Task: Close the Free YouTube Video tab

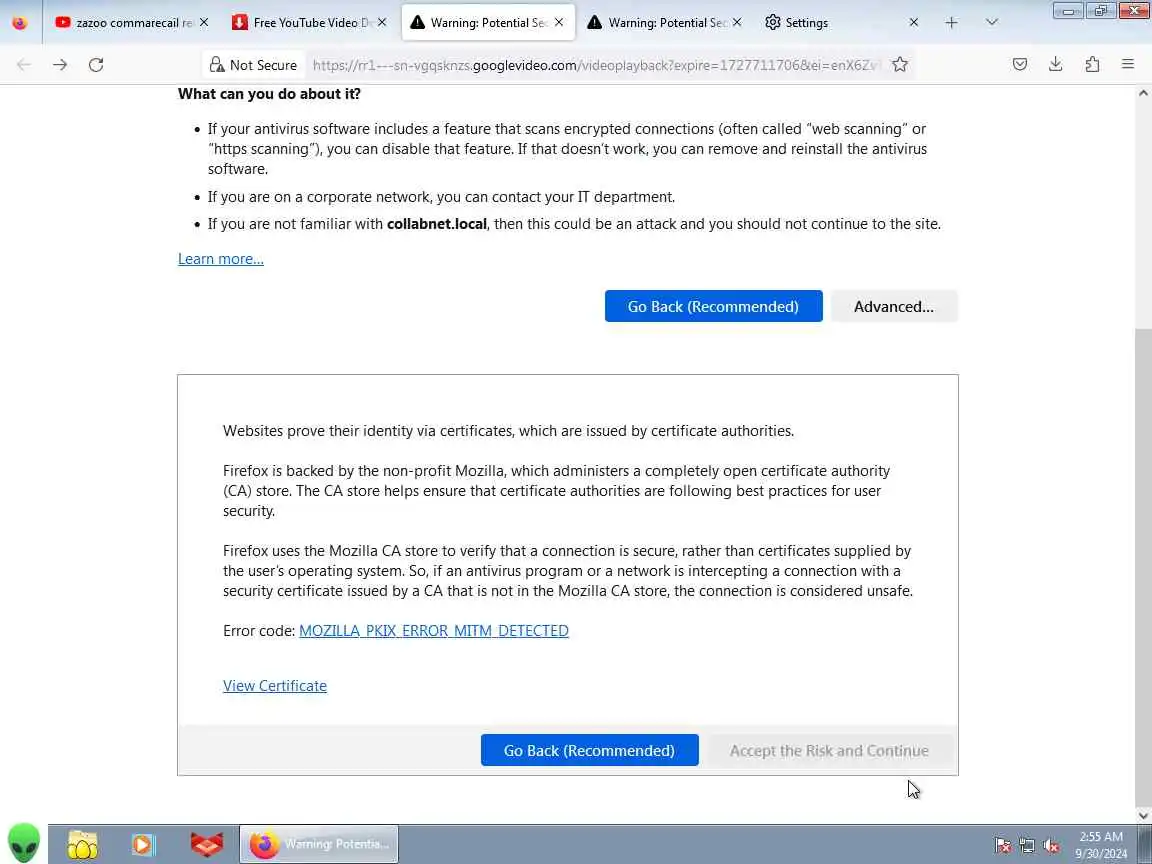Action: point(382,23)
